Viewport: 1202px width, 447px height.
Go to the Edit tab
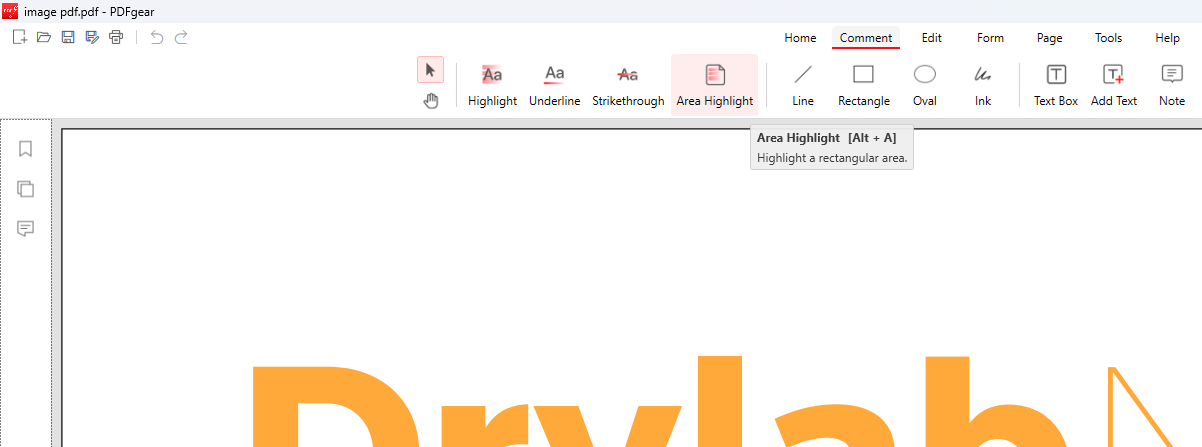pyautogui.click(x=932, y=38)
